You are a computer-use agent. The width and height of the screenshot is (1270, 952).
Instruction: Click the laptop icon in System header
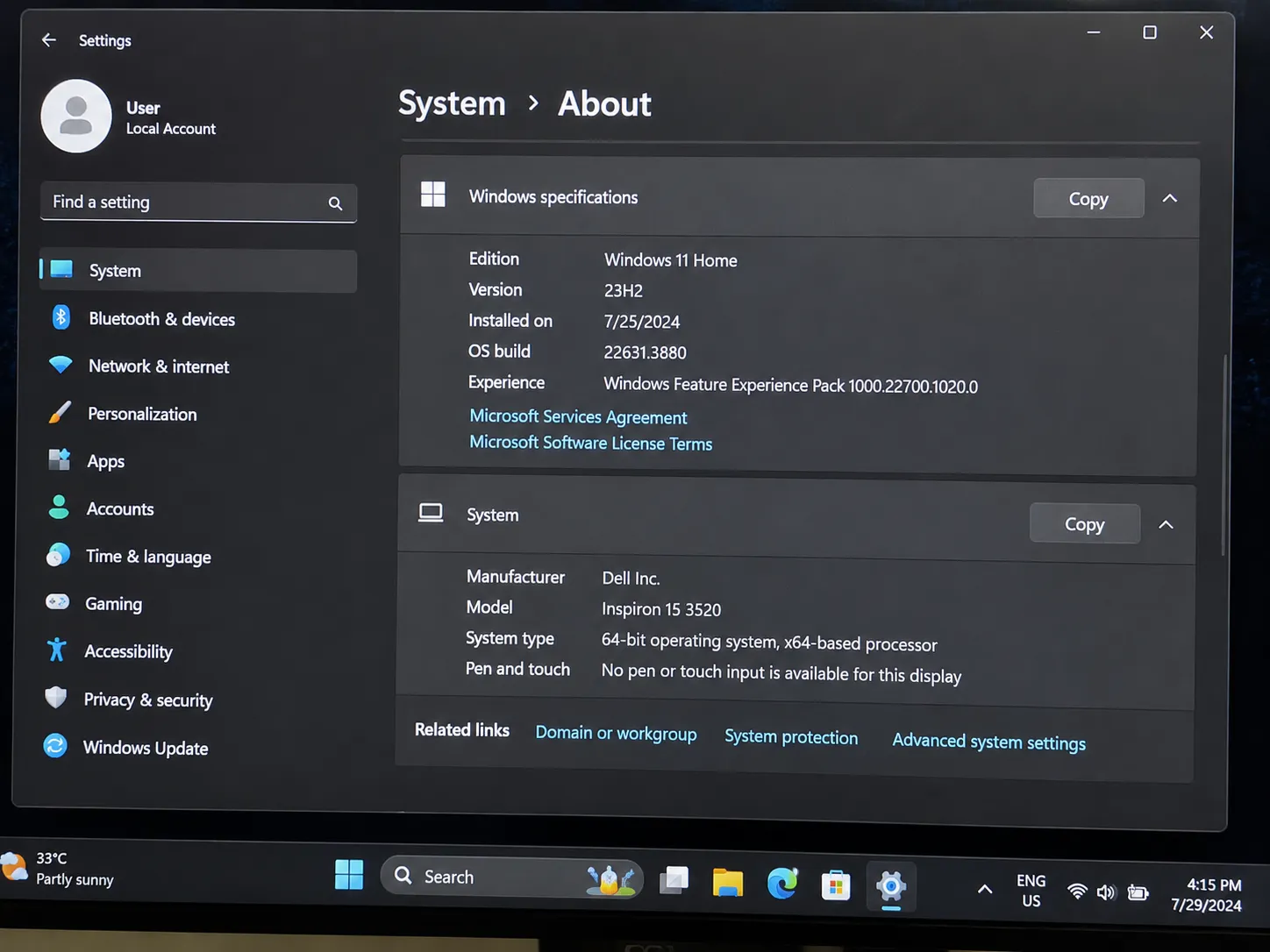coord(431,513)
